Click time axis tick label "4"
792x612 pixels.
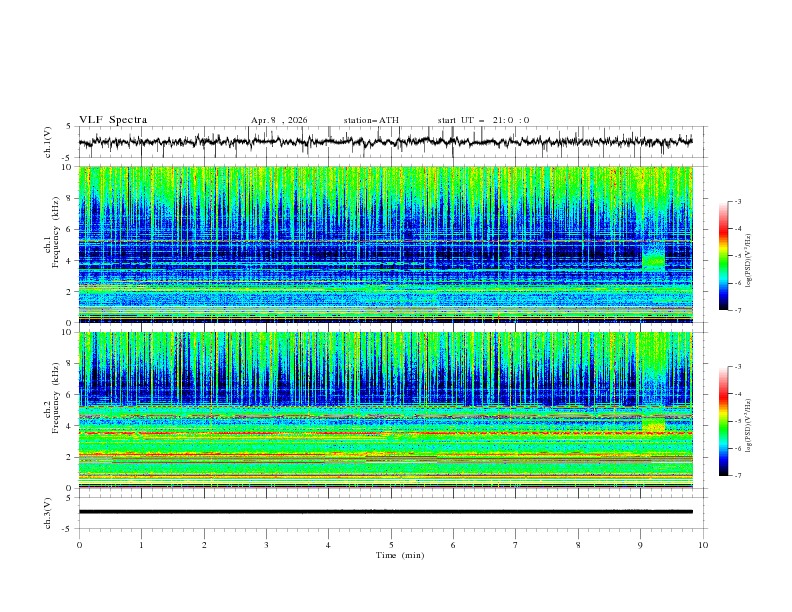pyautogui.click(x=328, y=545)
